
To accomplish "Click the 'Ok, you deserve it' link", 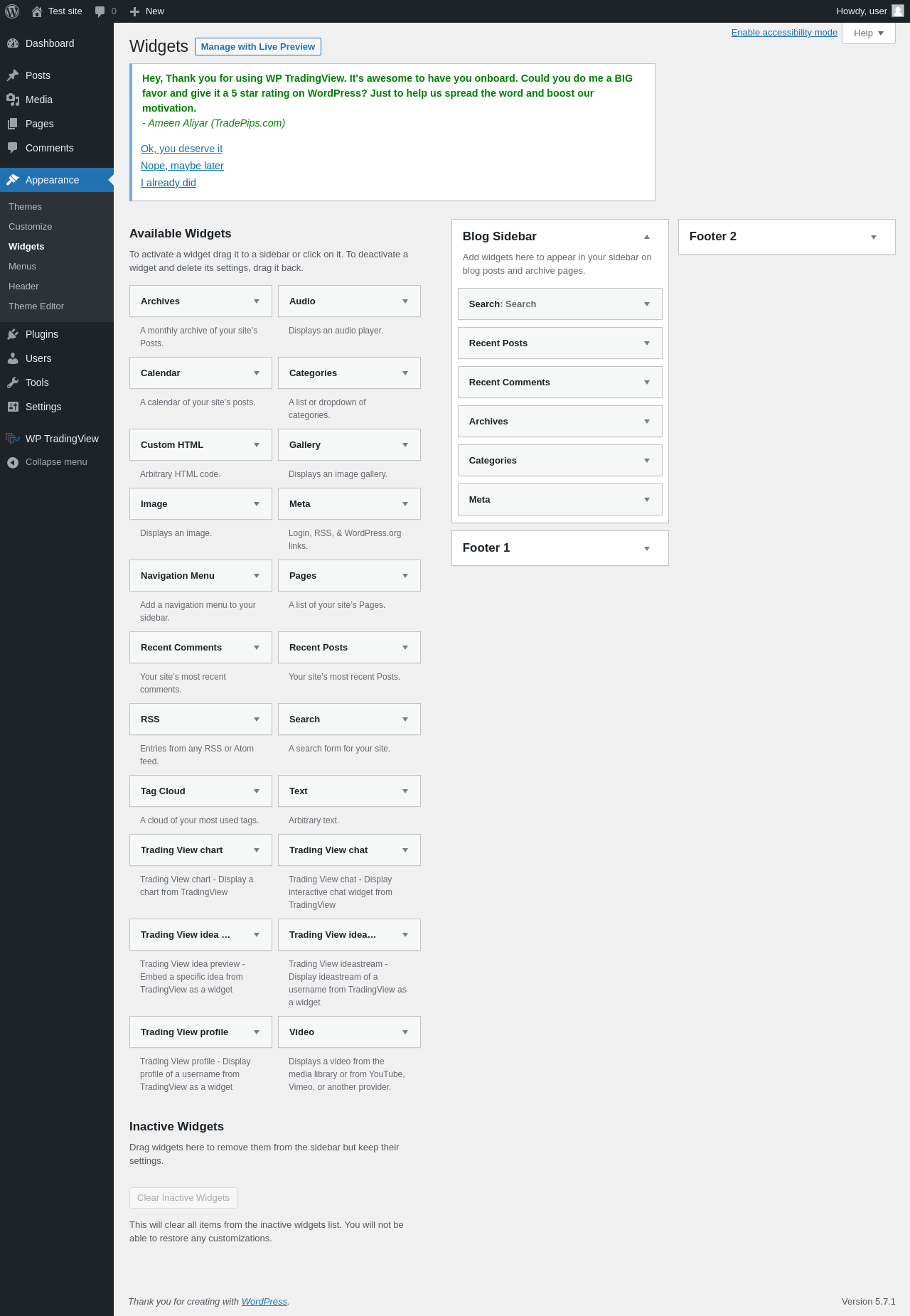I will coord(181,149).
